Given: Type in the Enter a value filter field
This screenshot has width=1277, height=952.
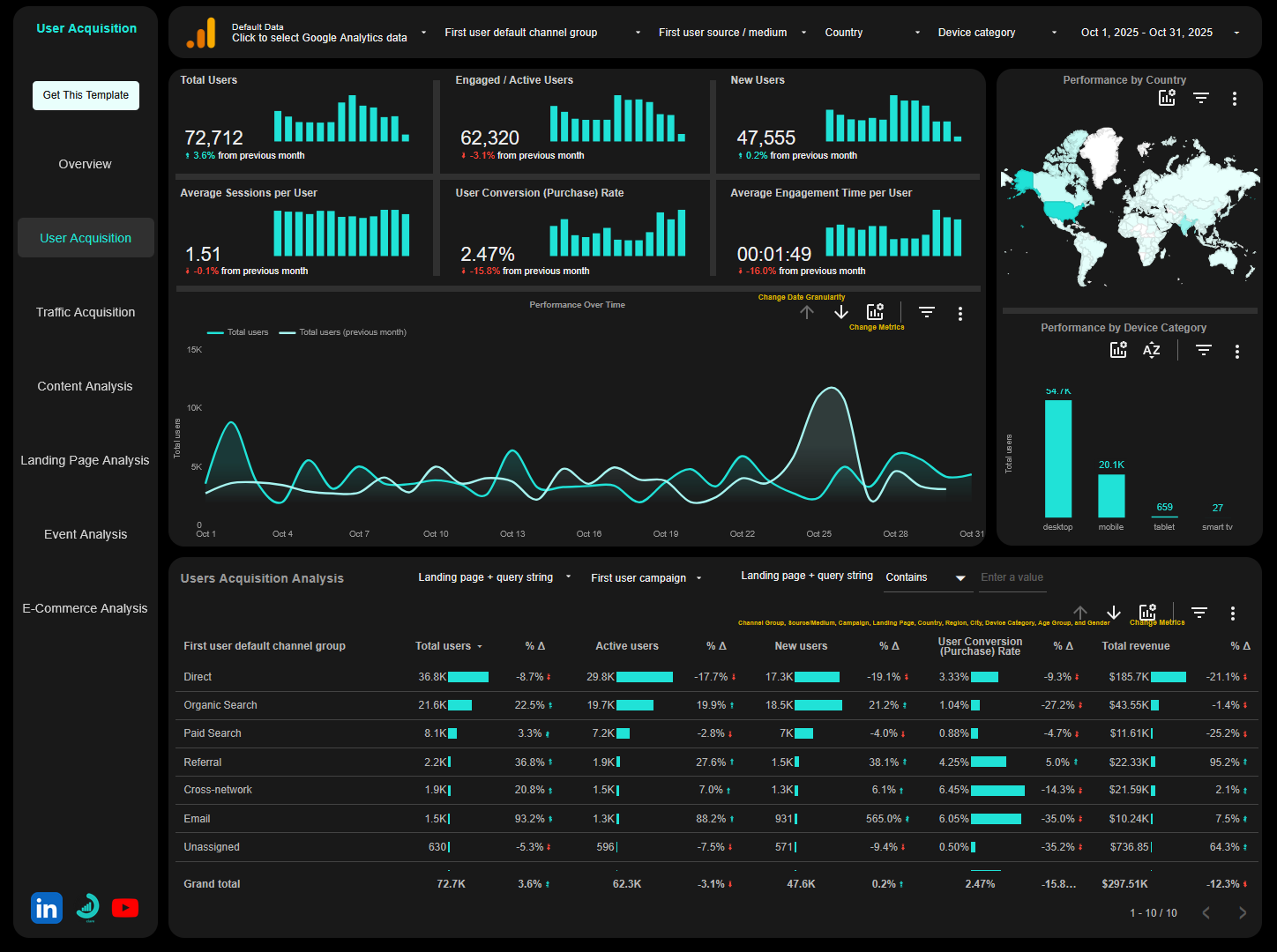Looking at the screenshot, I should click(x=1012, y=578).
